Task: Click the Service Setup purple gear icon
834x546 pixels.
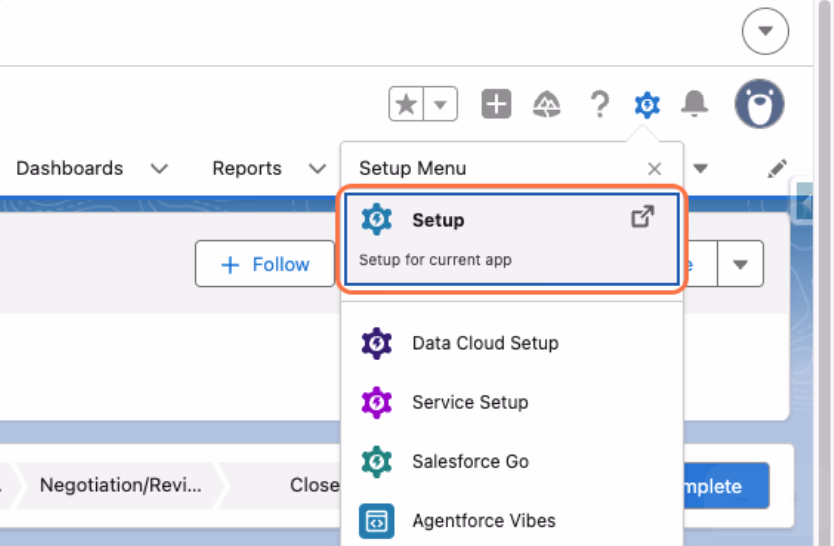Action: point(377,402)
